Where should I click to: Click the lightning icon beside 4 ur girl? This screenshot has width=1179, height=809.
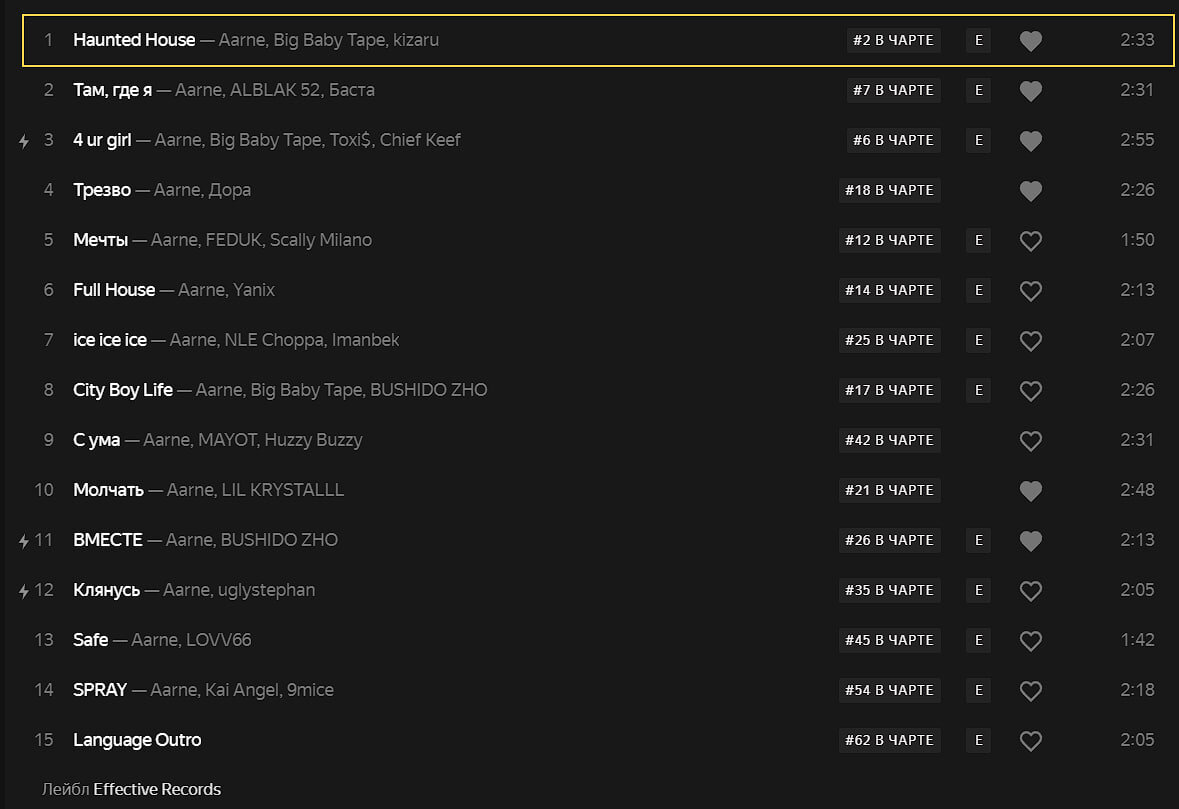(24, 141)
